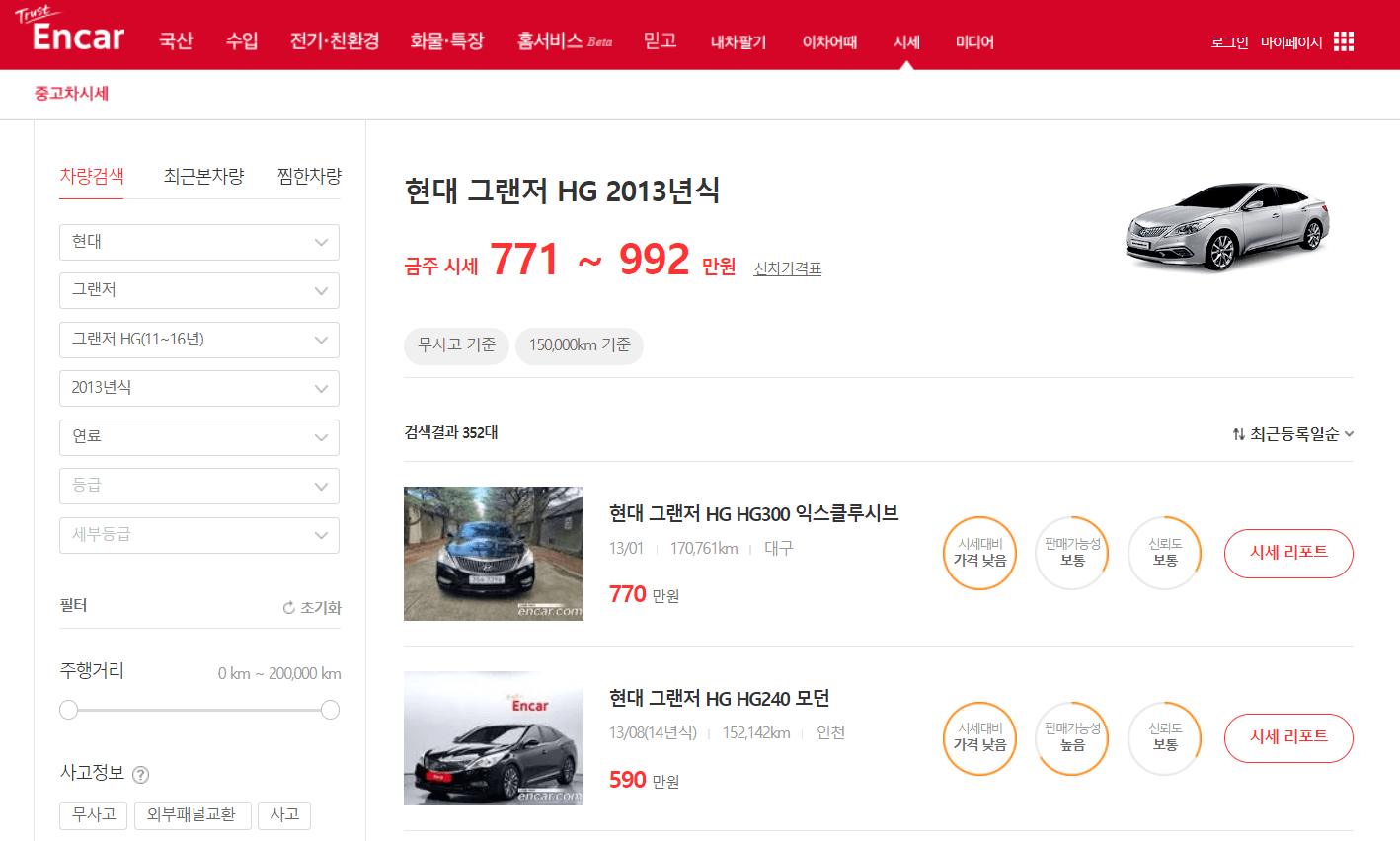Open the HG240 모던 car photo thumbnail
The width and height of the screenshot is (1400, 841).
[493, 738]
